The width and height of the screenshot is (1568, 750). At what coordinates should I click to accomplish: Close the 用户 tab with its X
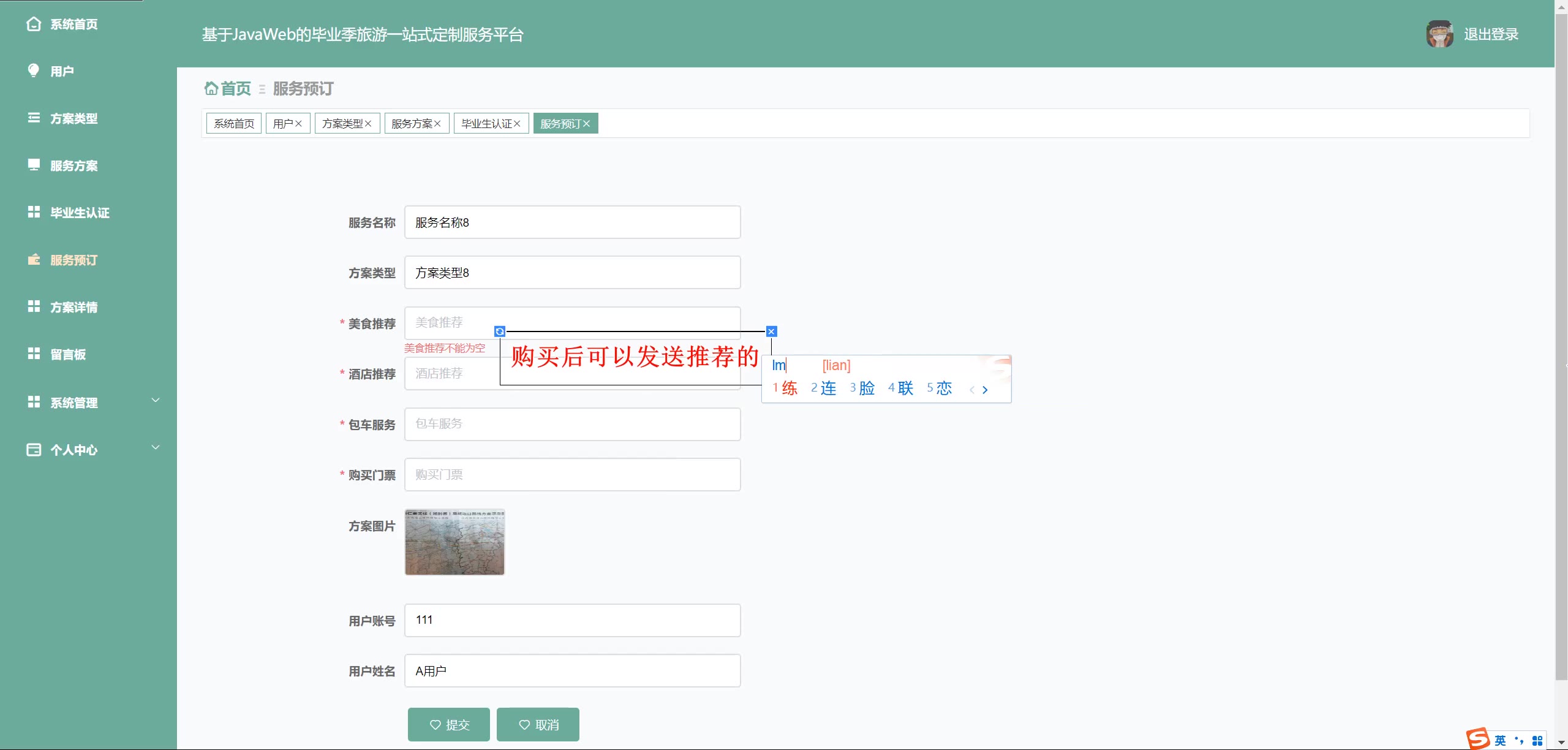click(298, 124)
